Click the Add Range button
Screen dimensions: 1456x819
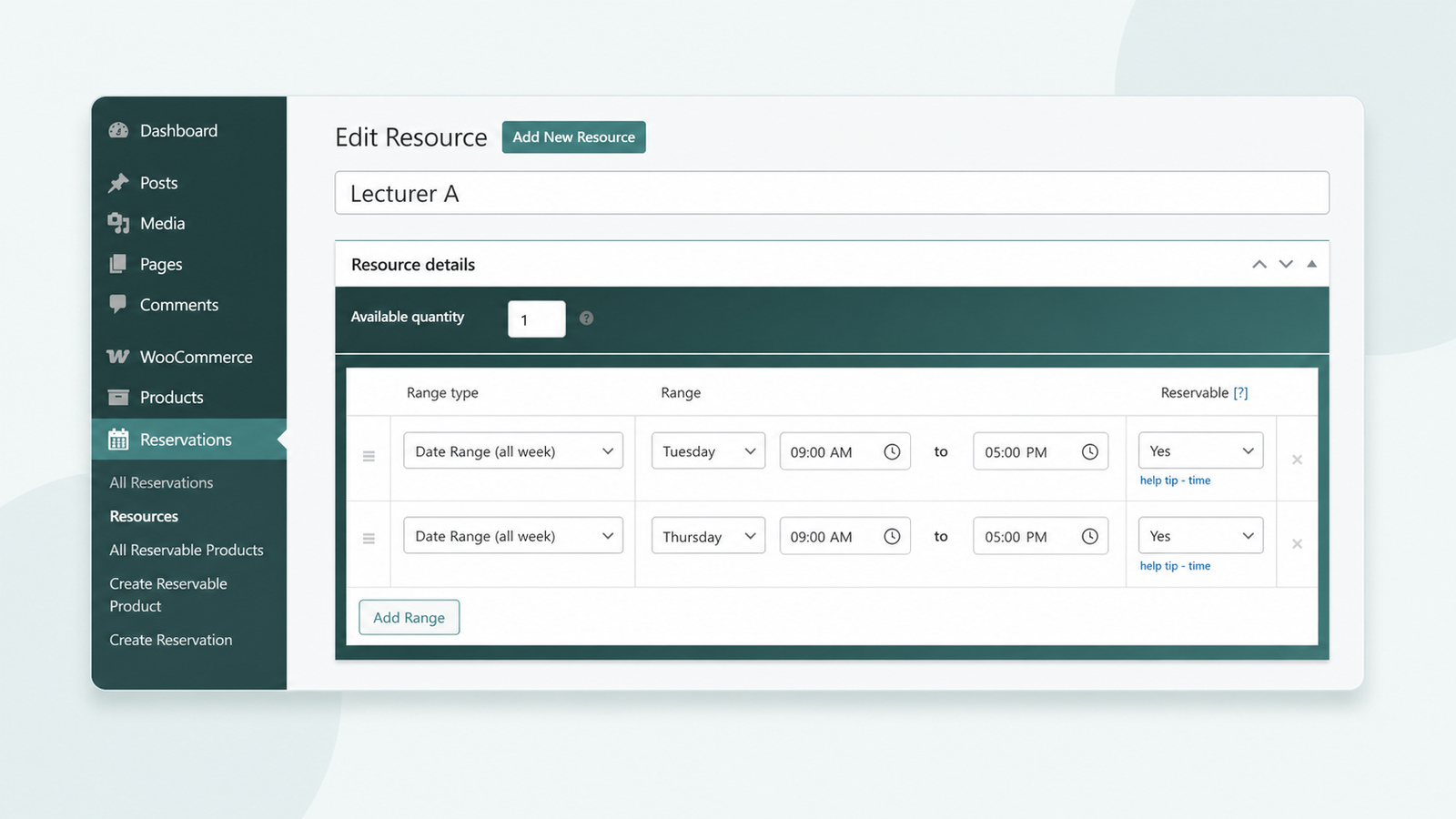coord(409,617)
